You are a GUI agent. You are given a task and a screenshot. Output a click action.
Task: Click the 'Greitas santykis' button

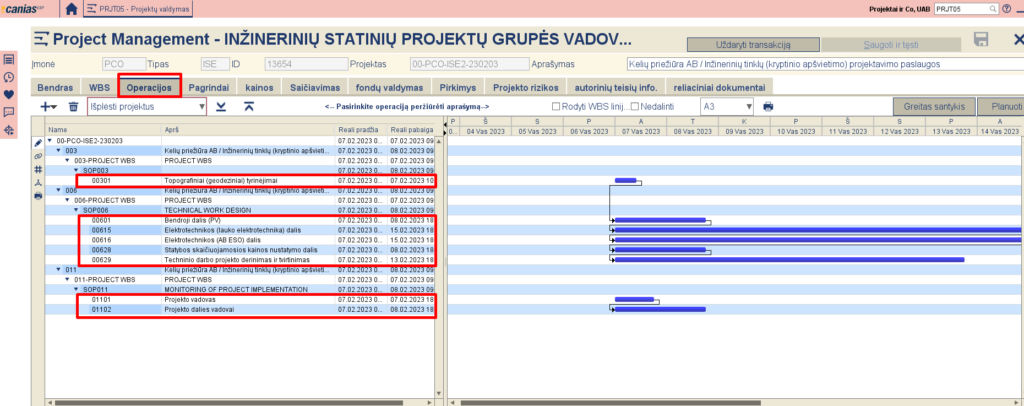(x=934, y=106)
